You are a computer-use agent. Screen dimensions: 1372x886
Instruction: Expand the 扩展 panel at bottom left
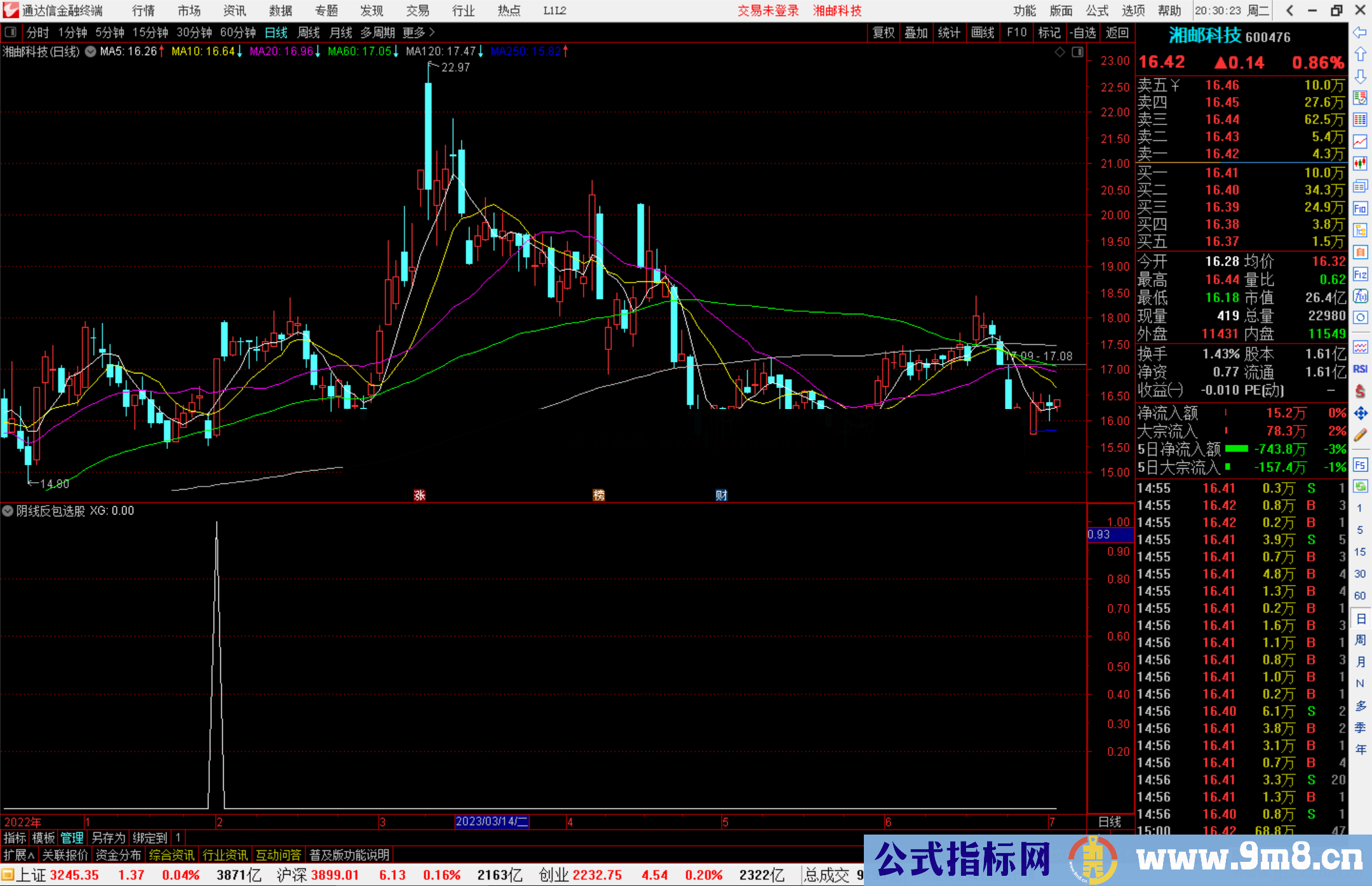[x=19, y=855]
